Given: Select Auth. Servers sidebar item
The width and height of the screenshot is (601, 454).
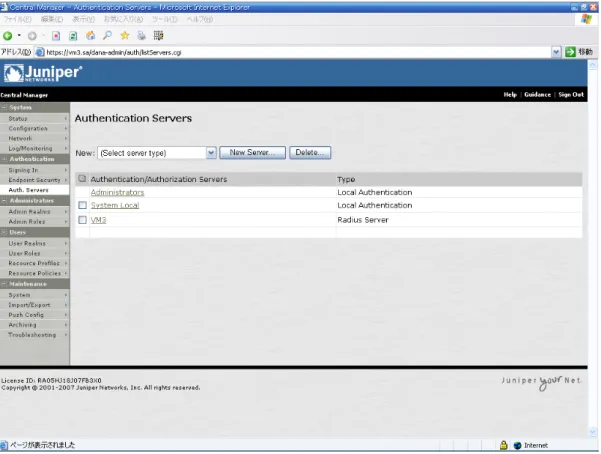Looking at the screenshot, I should point(34,190).
